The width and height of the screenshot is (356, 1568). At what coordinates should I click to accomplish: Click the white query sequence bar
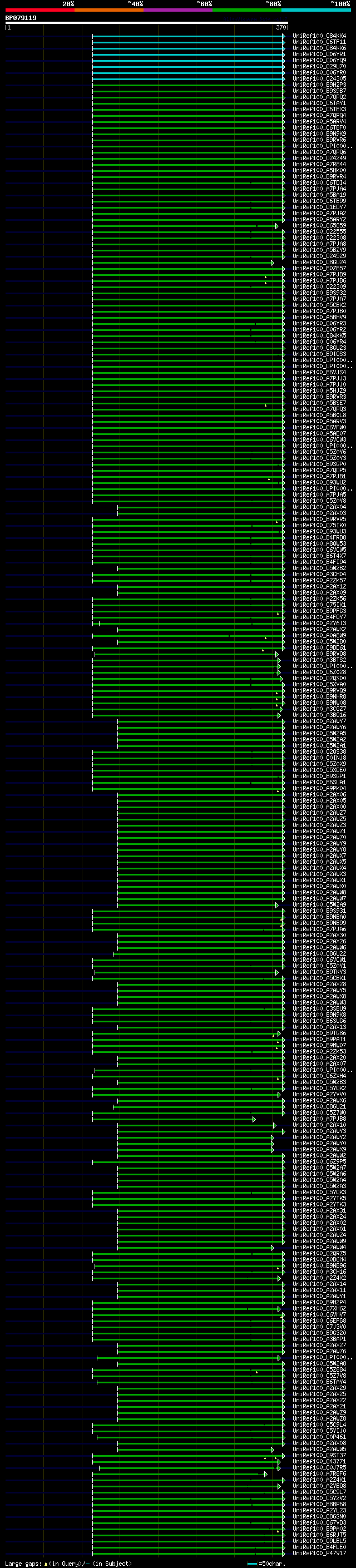tap(147, 23)
